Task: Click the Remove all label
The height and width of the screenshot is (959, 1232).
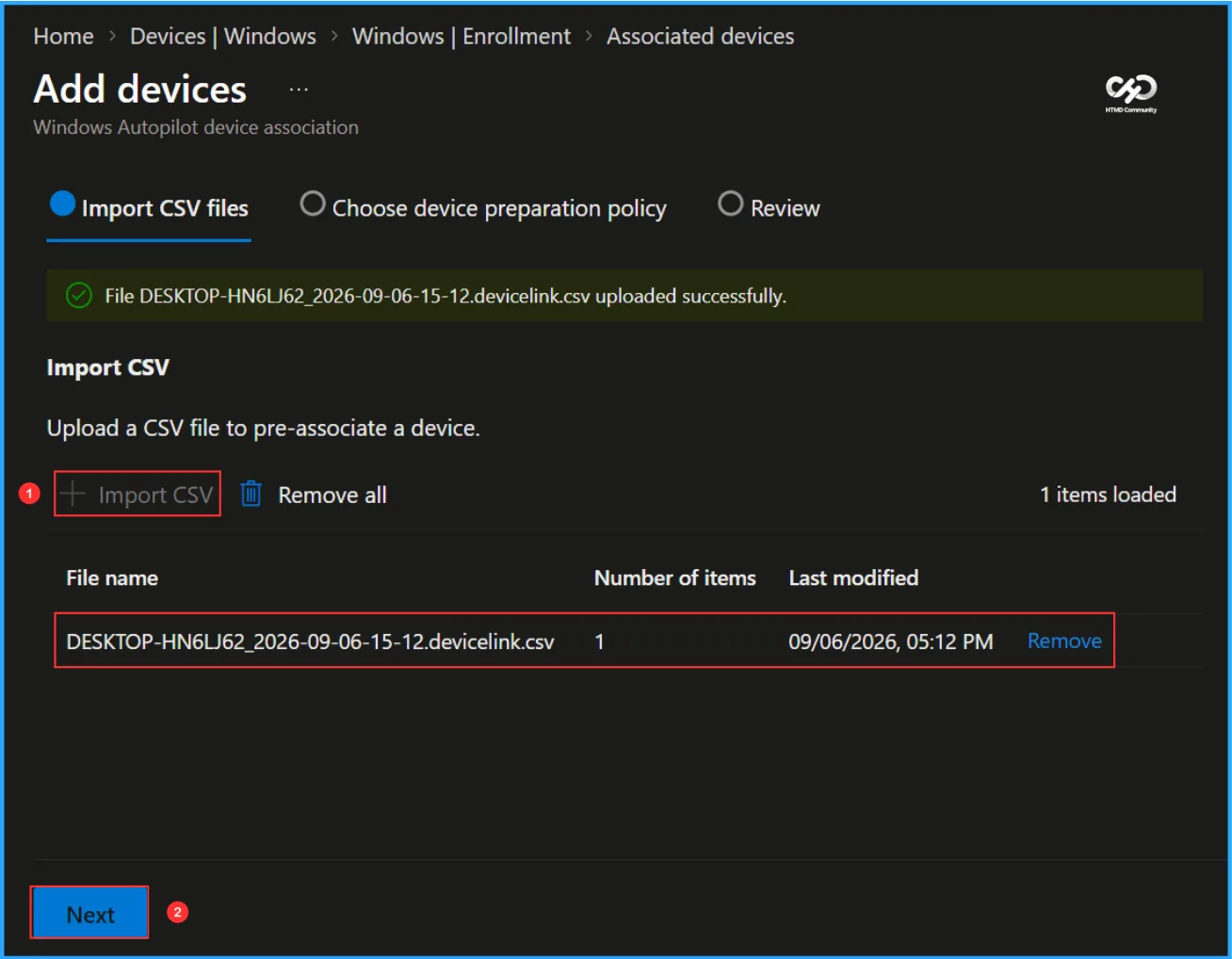Action: point(332,495)
